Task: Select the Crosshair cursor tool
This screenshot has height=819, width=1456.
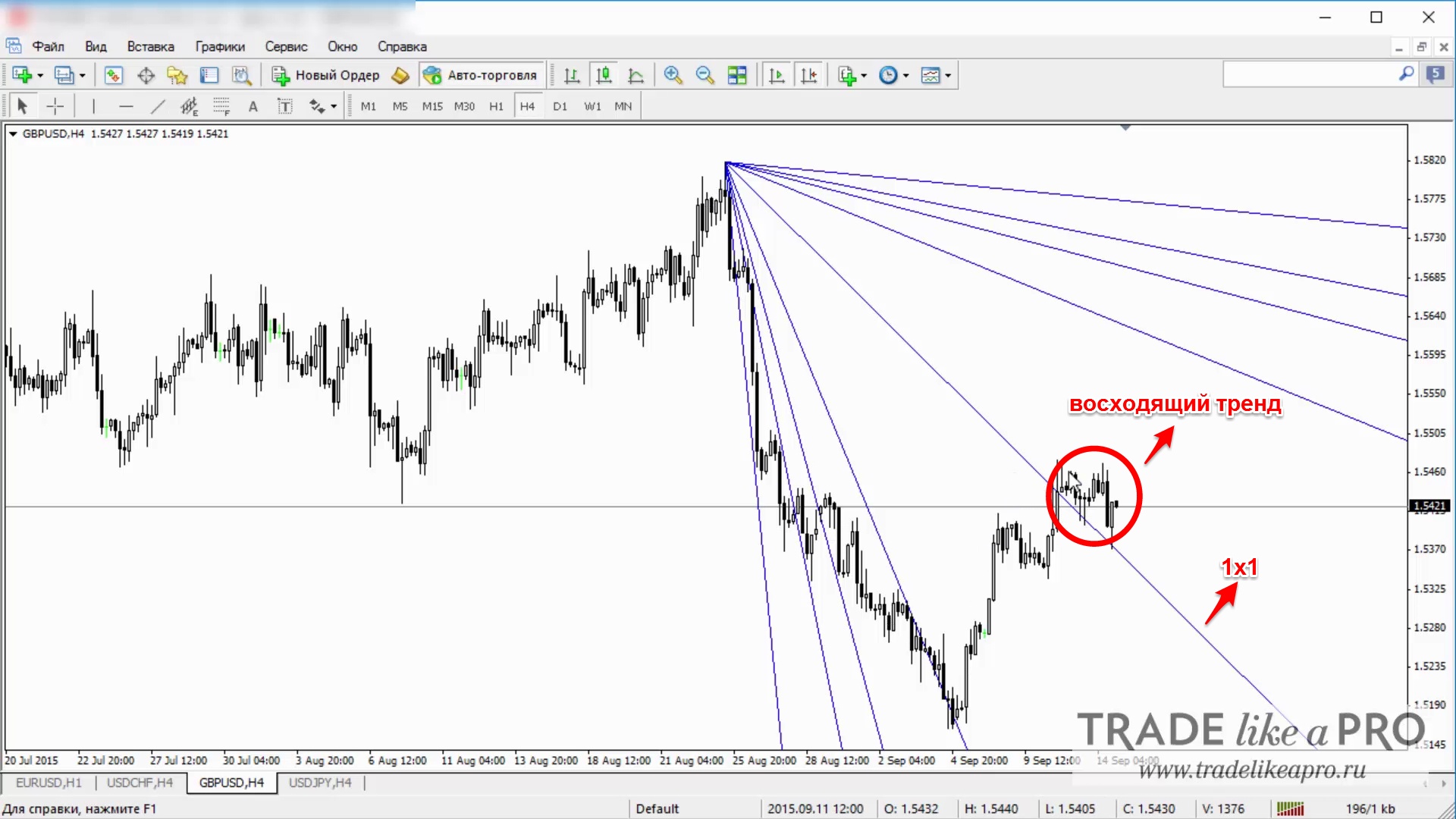Action: click(x=55, y=106)
